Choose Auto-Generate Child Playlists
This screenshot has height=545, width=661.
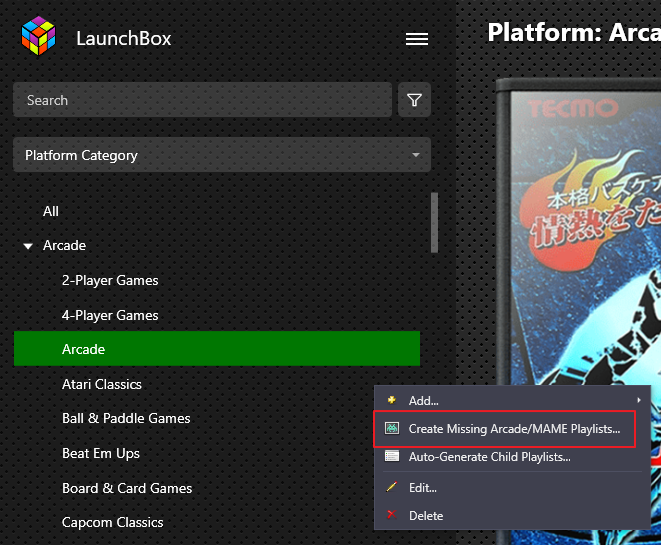click(512, 457)
